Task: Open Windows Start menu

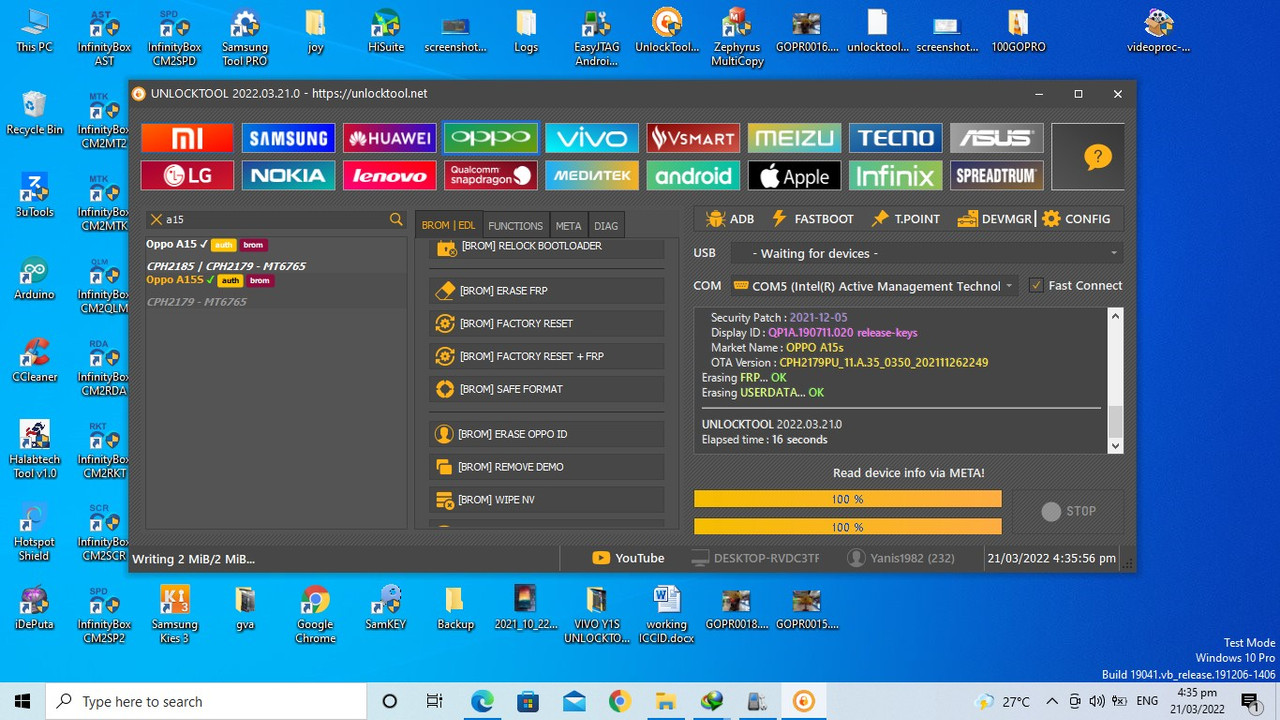Action: (x=23, y=701)
